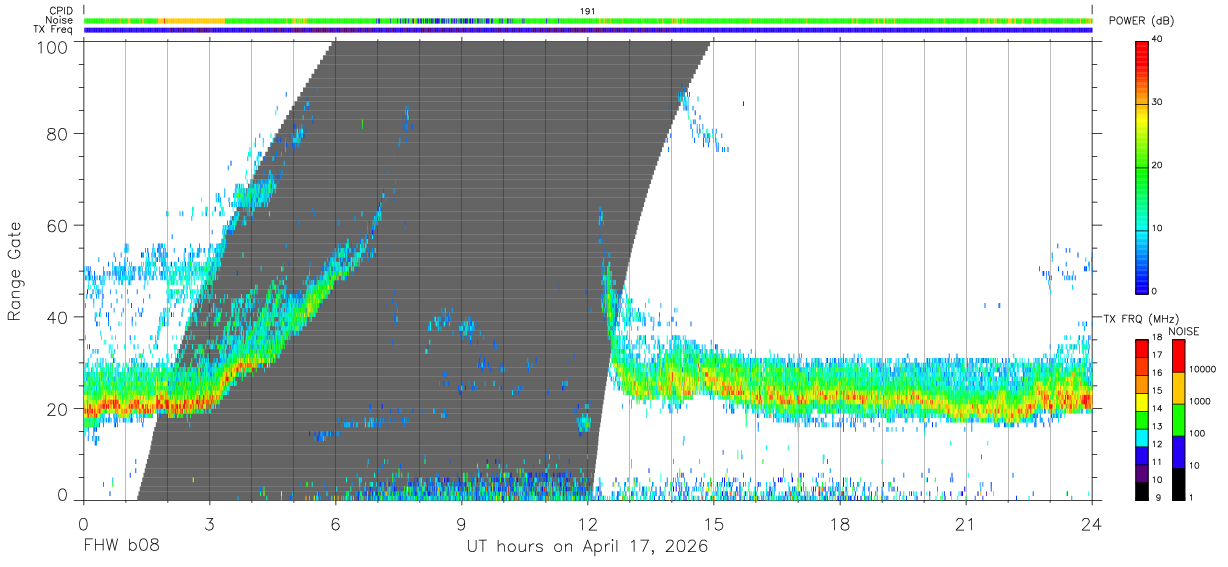Click the 12 hour tick on time axis
Screen dimensions: 1228x567
(x=587, y=524)
